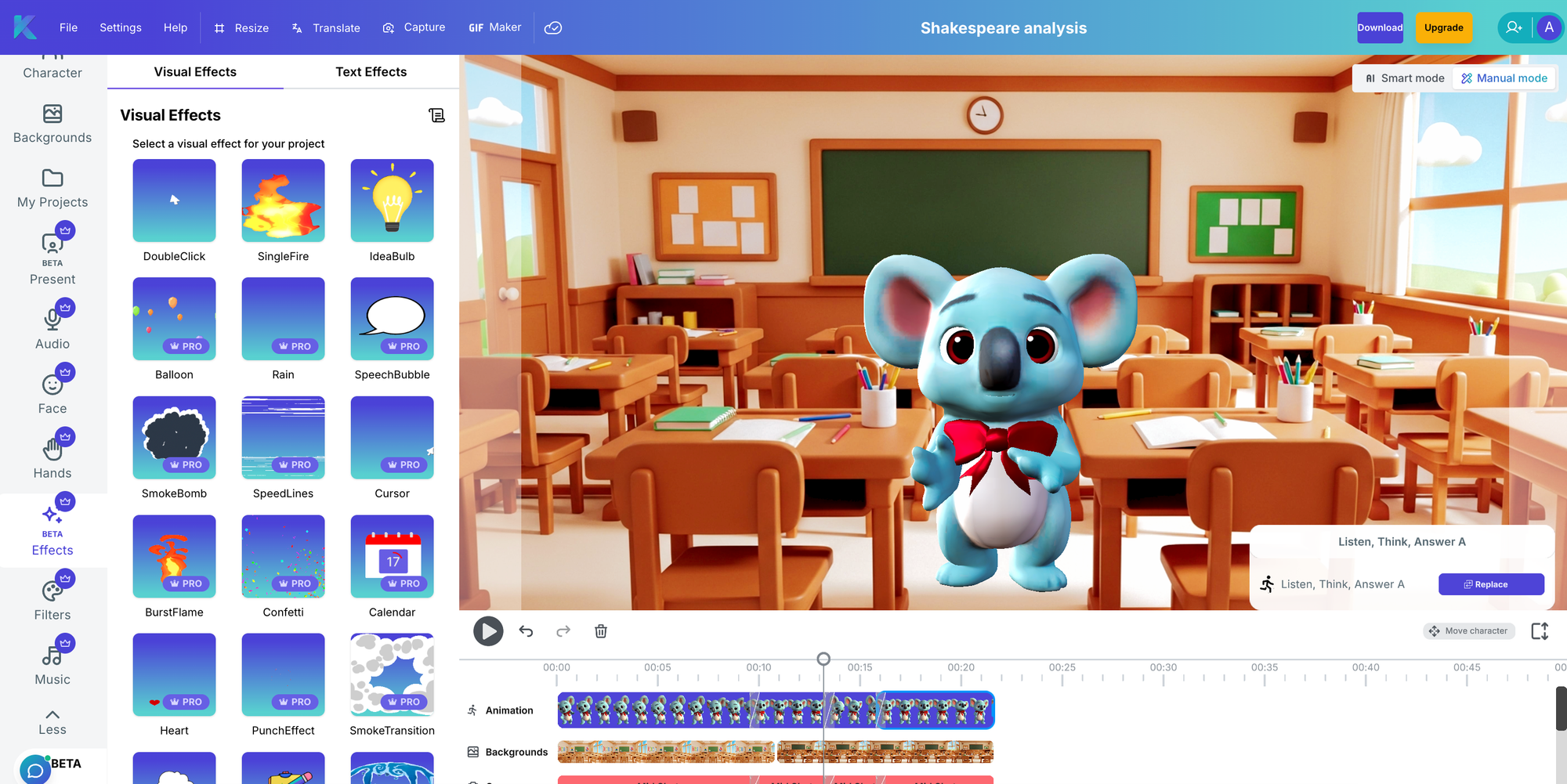Click the Upgrade button
Viewport: 1567px width, 784px height.
click(x=1444, y=27)
